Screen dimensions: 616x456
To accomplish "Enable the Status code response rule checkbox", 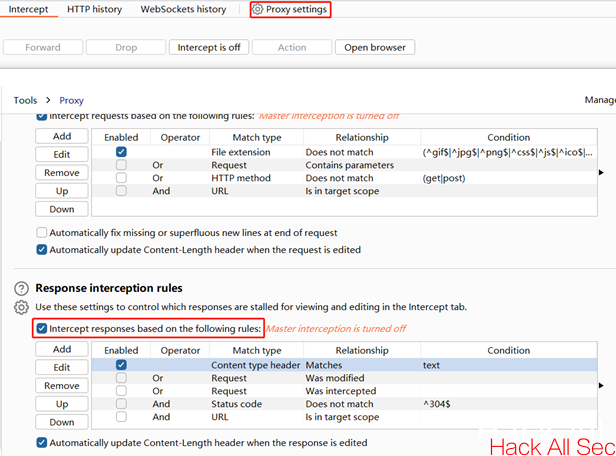I will point(121,403).
